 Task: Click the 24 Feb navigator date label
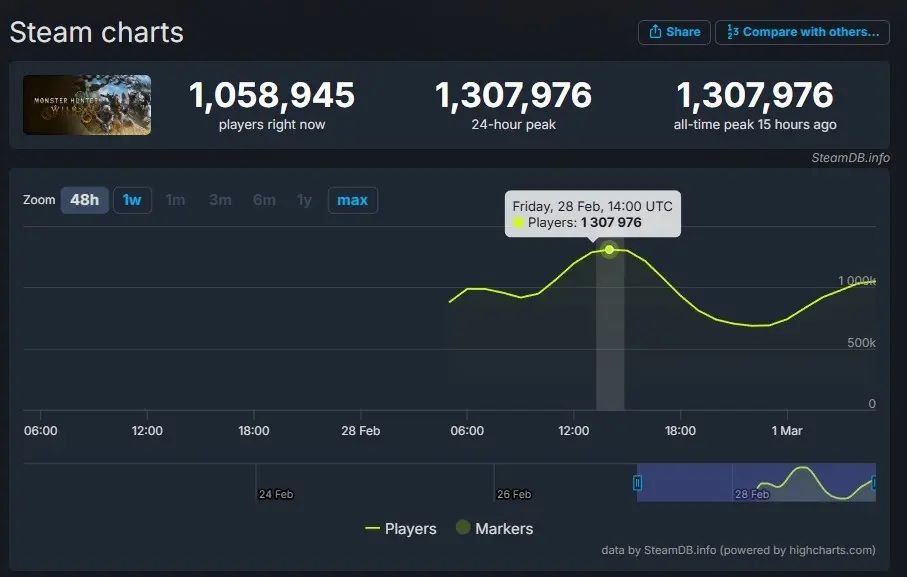[x=276, y=494]
